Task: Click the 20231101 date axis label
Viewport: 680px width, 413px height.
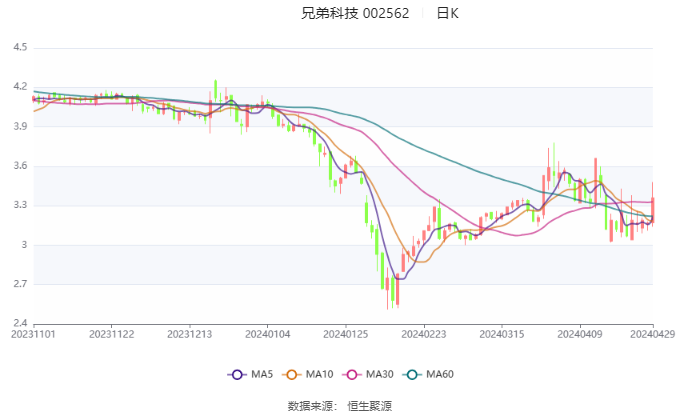Action: 33,334
